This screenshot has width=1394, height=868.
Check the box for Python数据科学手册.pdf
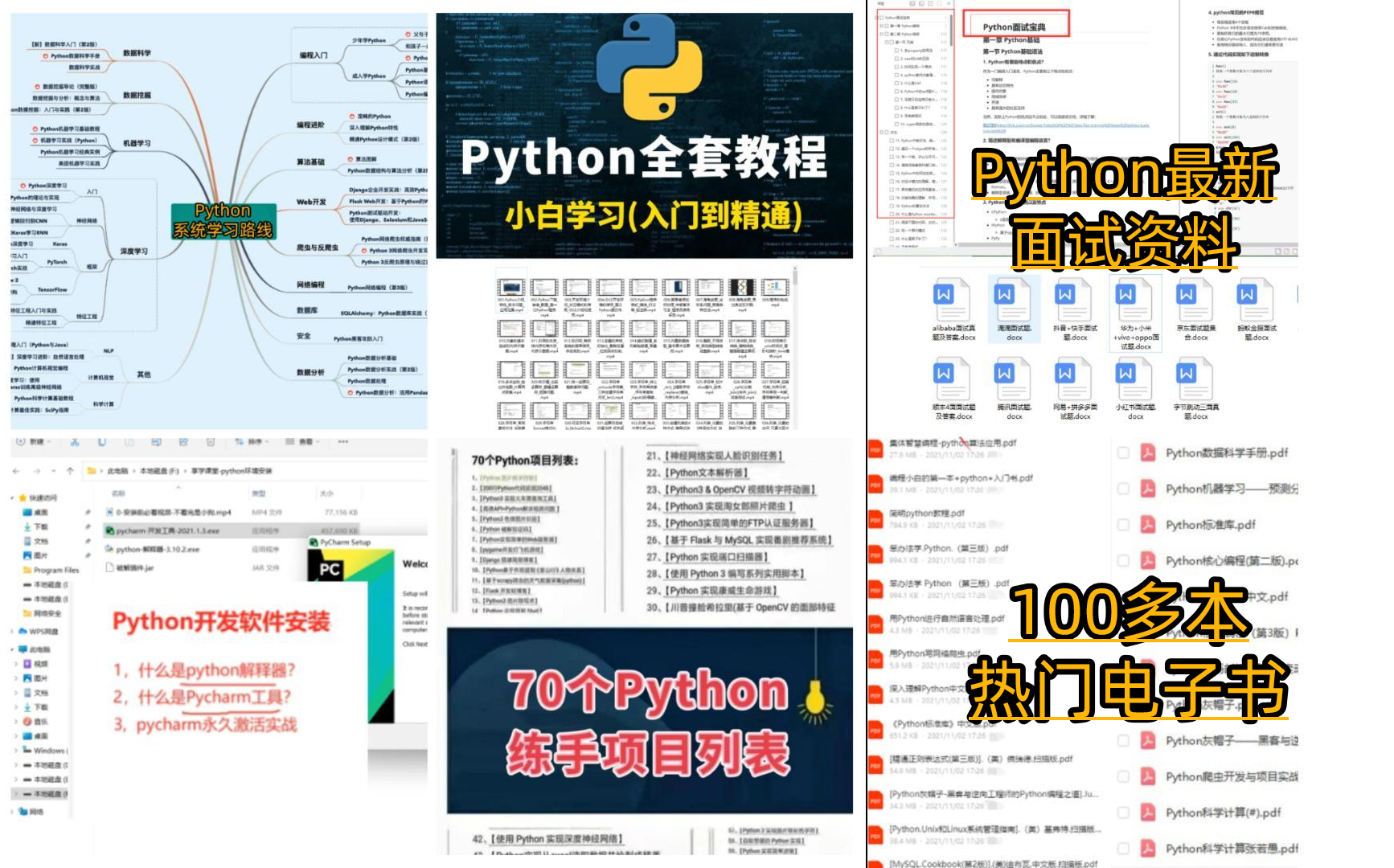[1123, 453]
